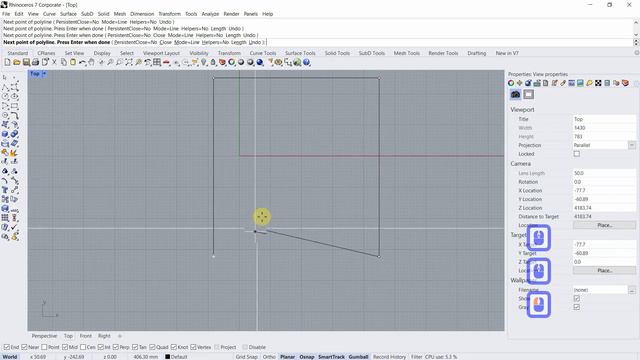
Task: Click the Save disk icon
Action: click(26, 62)
